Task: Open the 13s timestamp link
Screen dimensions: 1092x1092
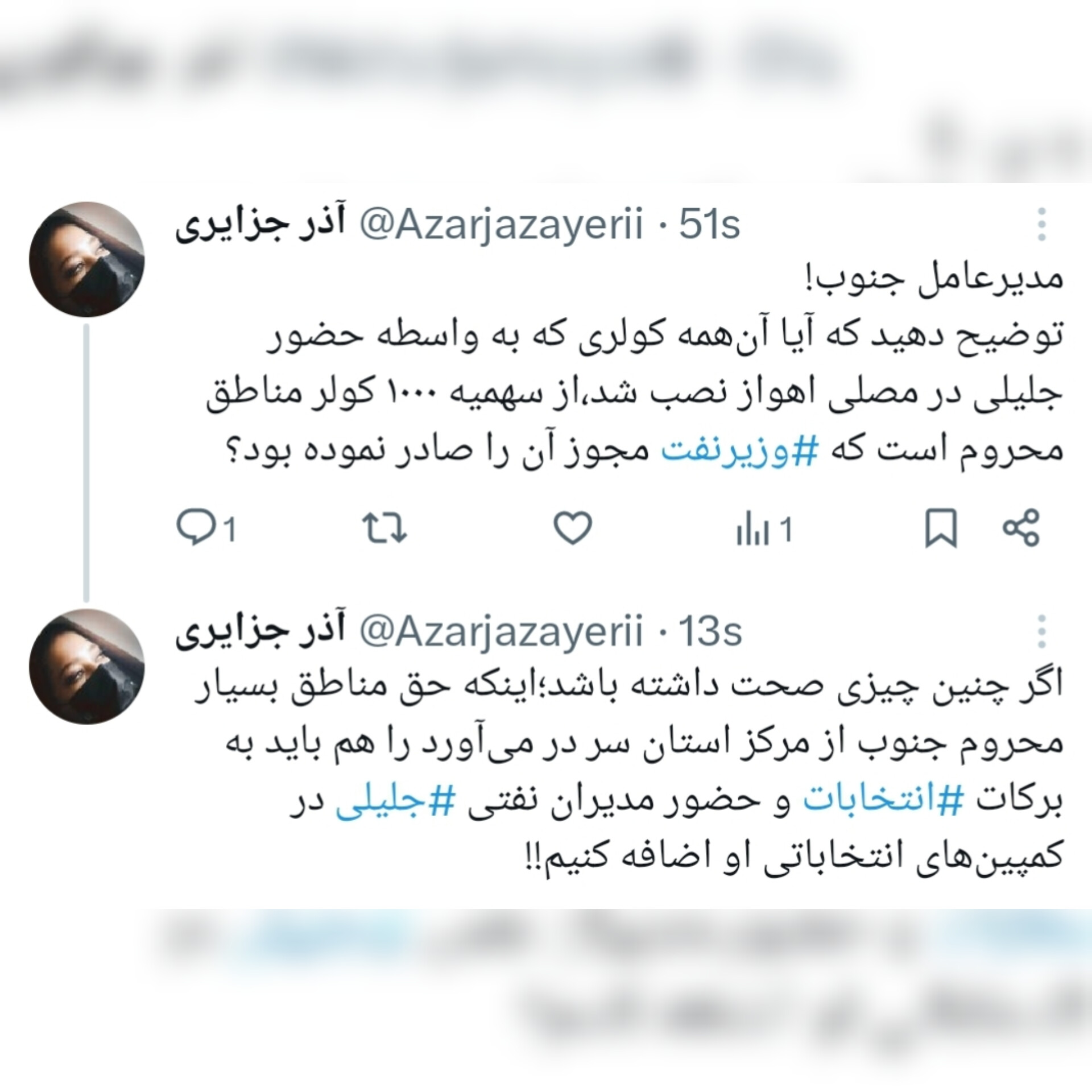Action: click(711, 631)
